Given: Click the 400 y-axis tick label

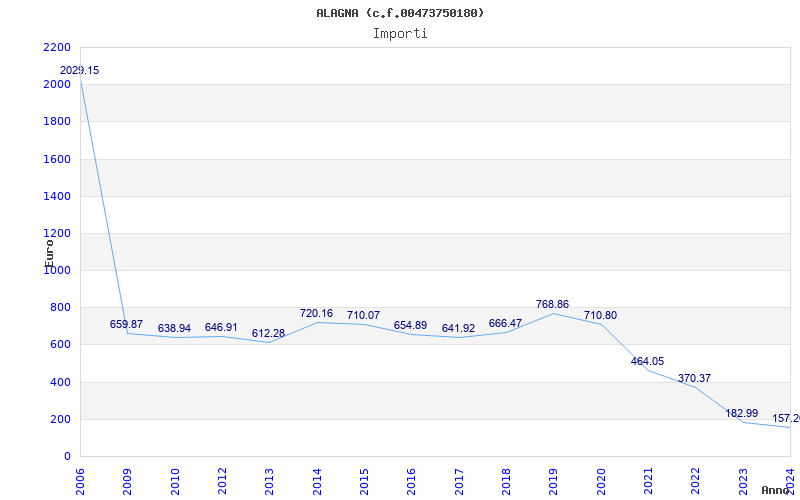Looking at the screenshot, I should point(61,382).
